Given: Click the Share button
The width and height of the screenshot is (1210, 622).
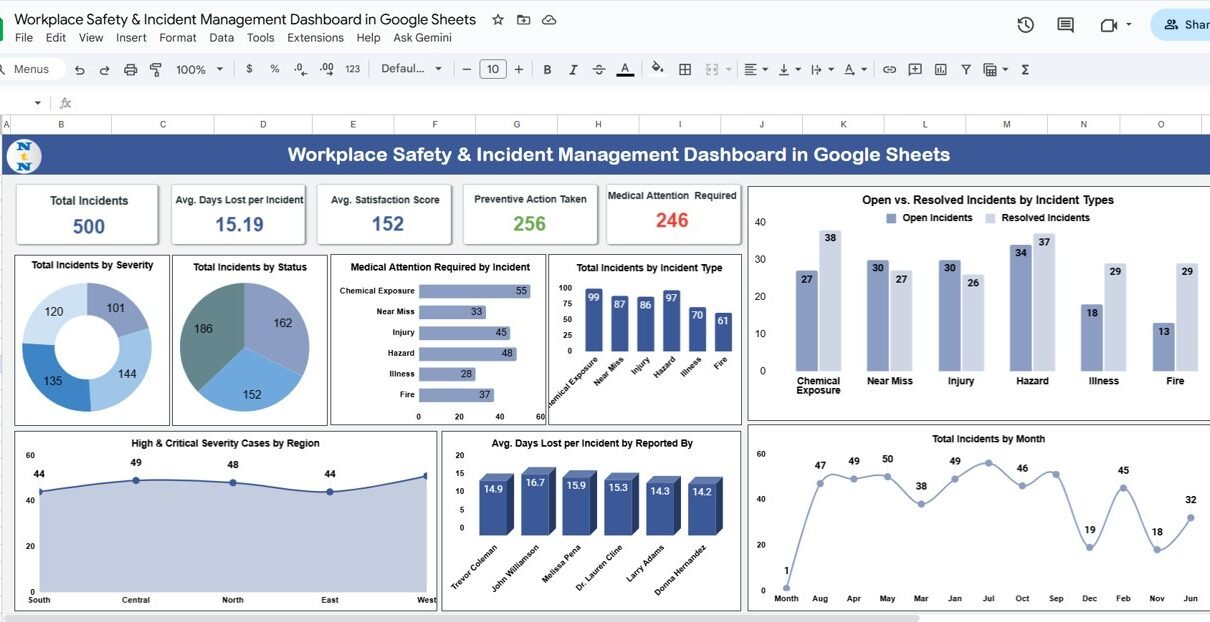Looking at the screenshot, I should click(1185, 25).
